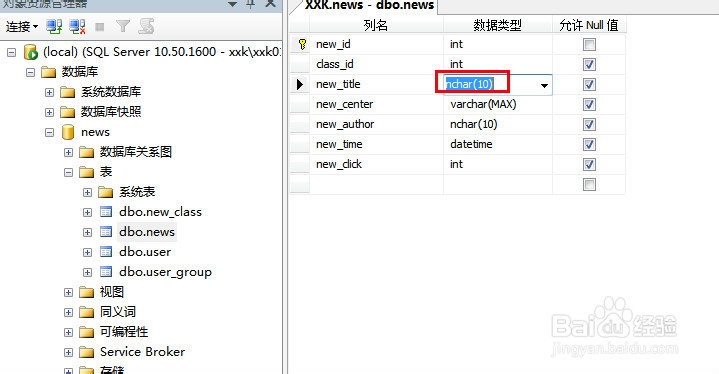Expand the Service Broker folder
This screenshot has height=374, width=719.
coord(68,352)
